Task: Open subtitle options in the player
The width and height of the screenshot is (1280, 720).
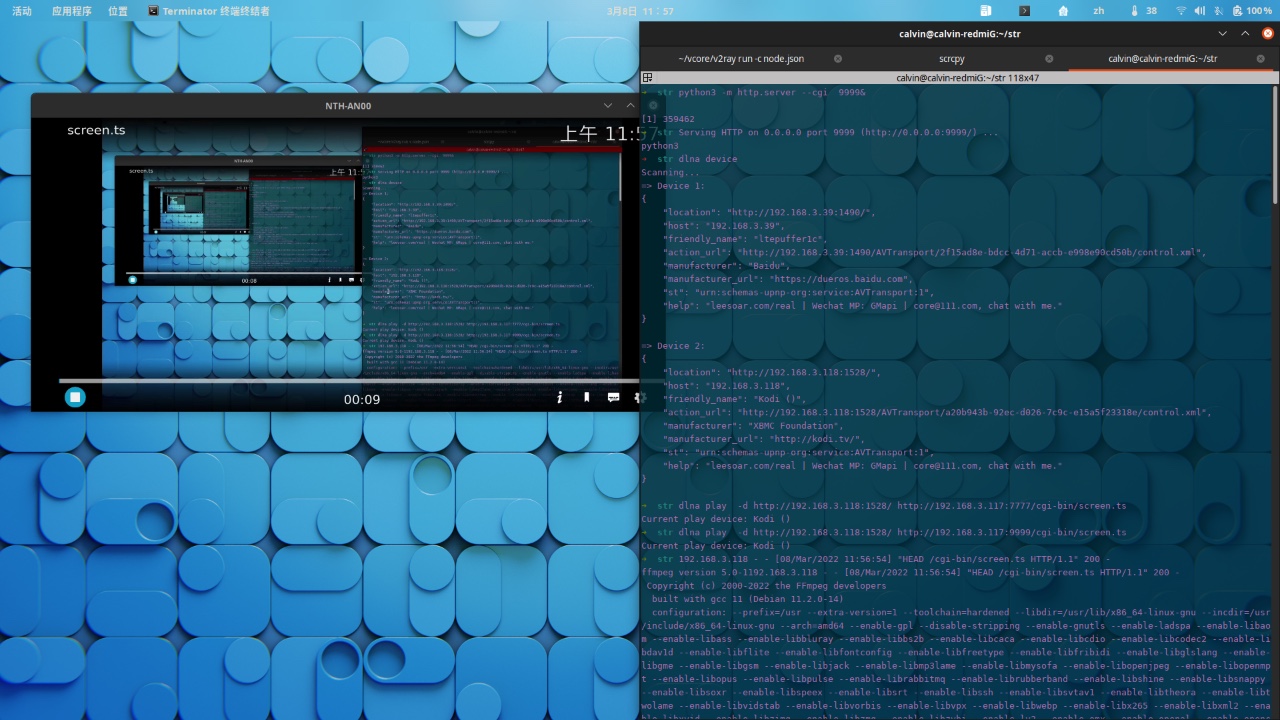Action: coord(613,397)
